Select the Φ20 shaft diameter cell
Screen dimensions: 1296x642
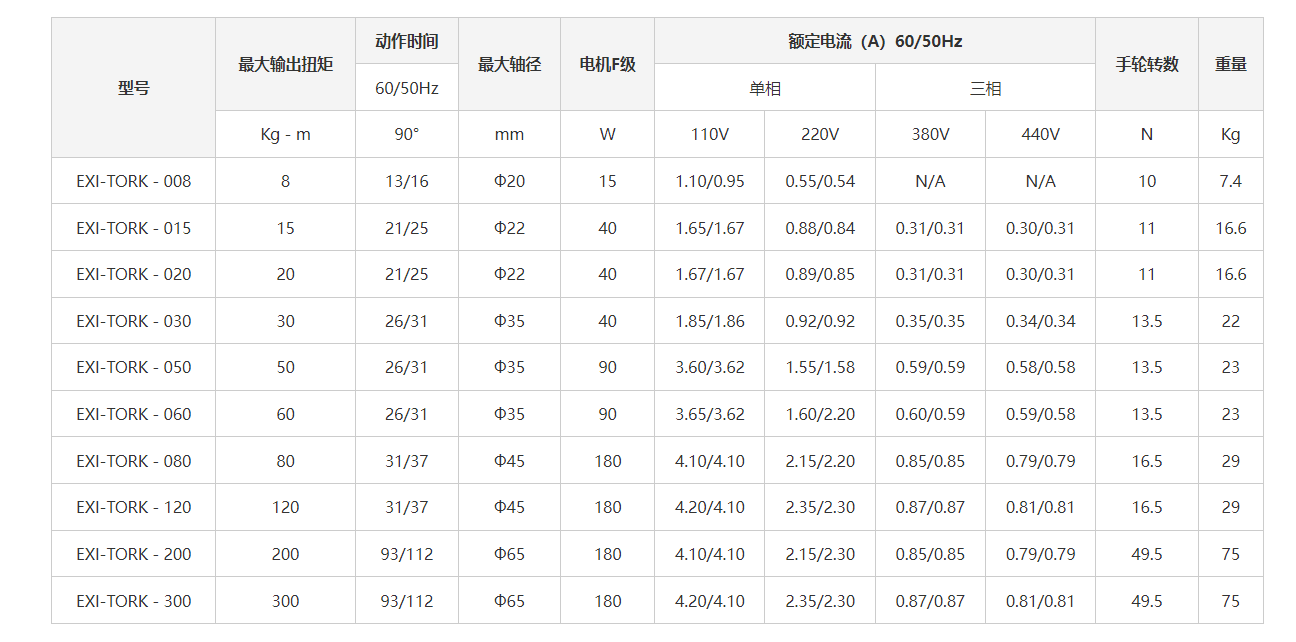pyautogui.click(x=509, y=181)
